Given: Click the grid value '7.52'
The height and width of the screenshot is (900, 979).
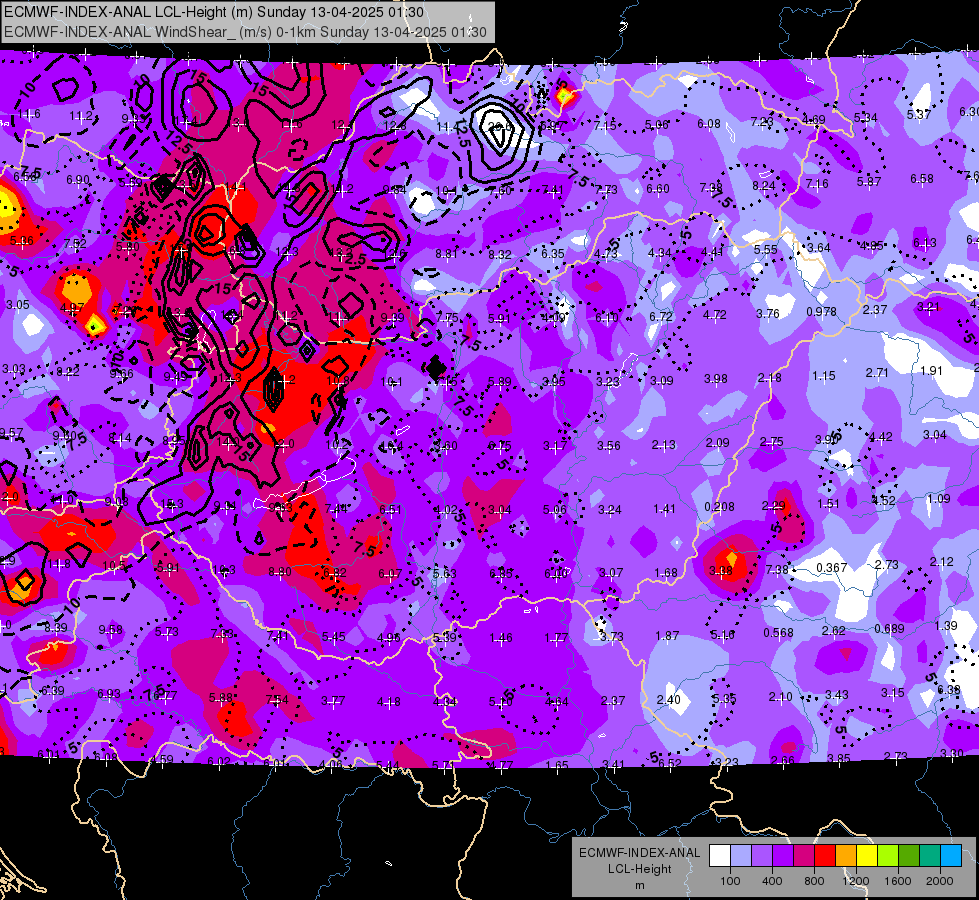Looking at the screenshot, I should pos(75,243).
